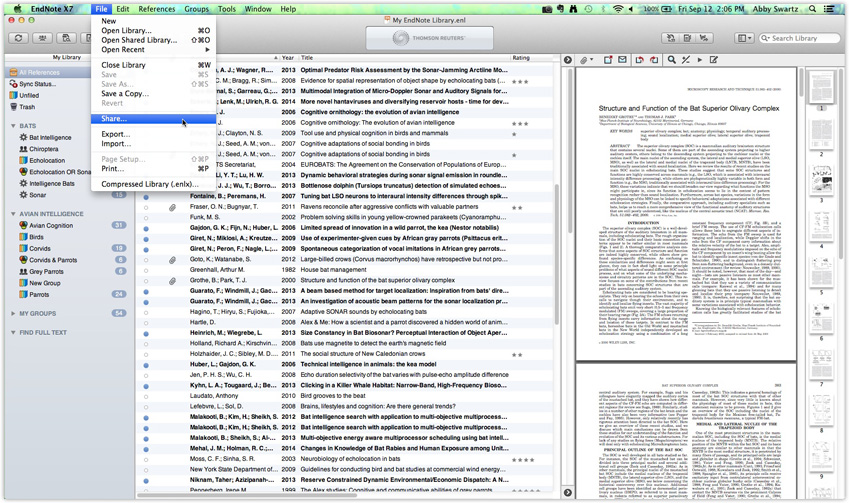Select the Chiroptera group in sidebar
Viewport: 849px width, 503px height.
coord(44,149)
